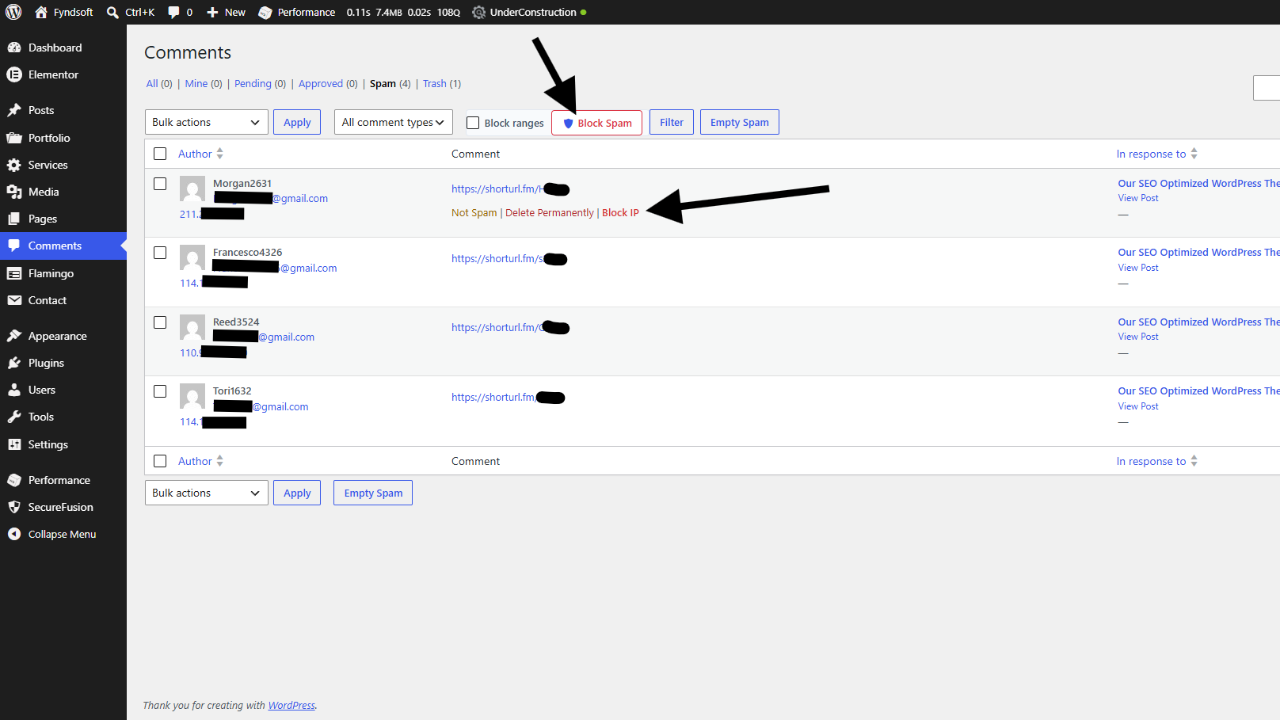Open View Post for Francesco4326 comment

(x=1138, y=268)
